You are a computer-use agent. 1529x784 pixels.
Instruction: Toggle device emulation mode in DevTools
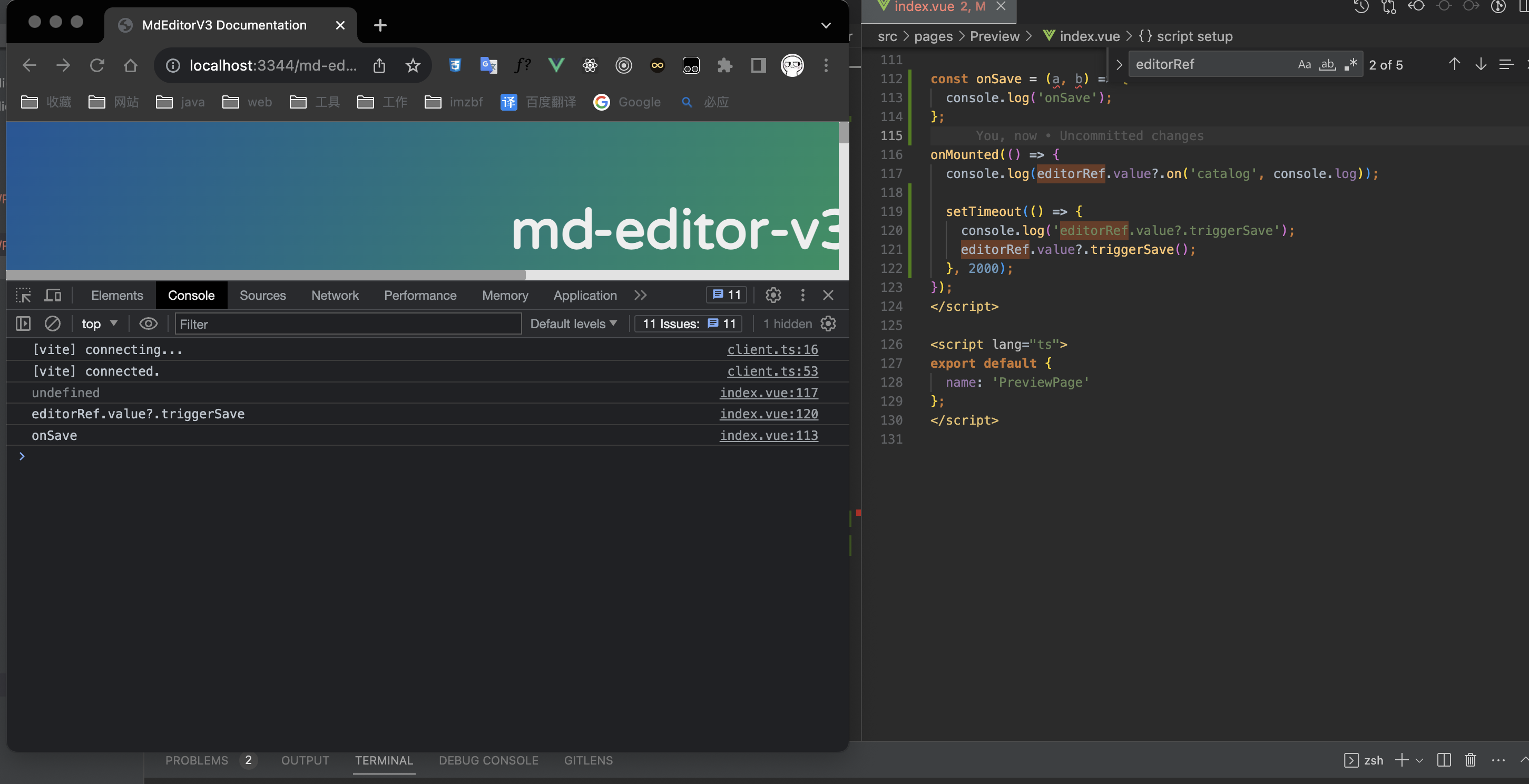coord(53,295)
